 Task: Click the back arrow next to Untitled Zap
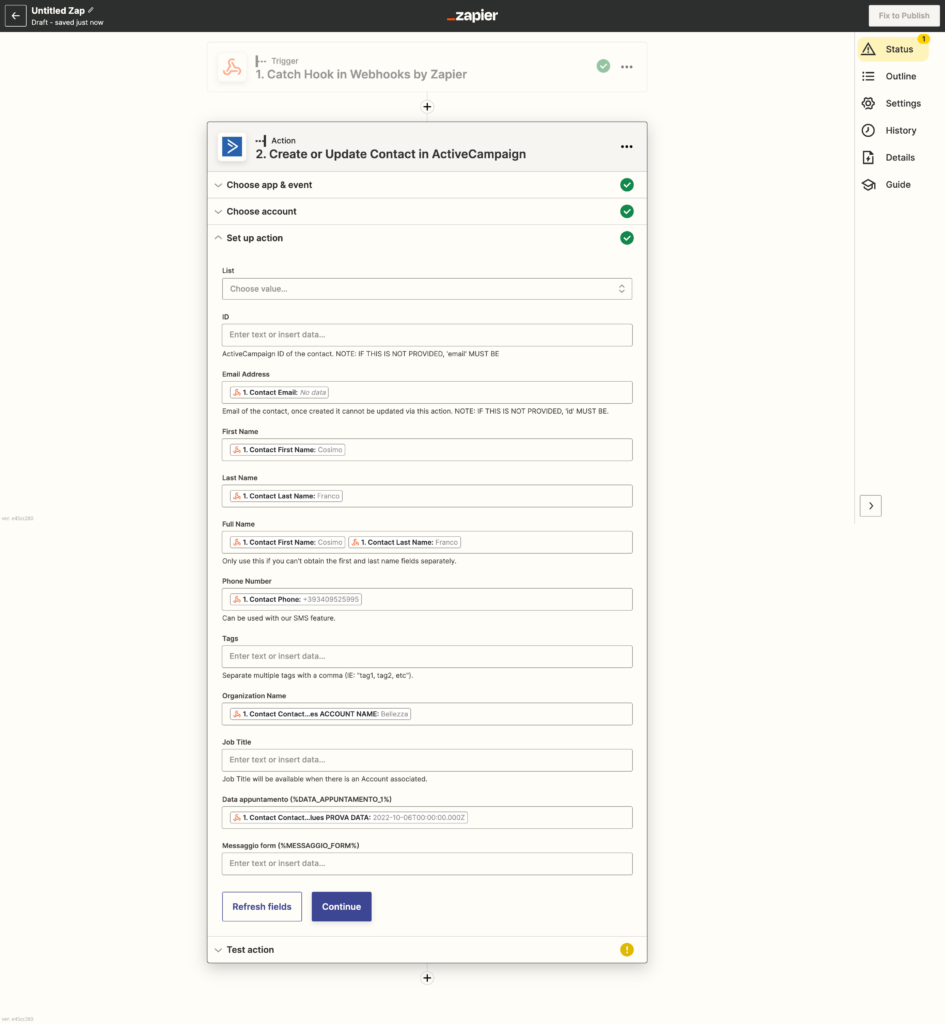(x=16, y=16)
